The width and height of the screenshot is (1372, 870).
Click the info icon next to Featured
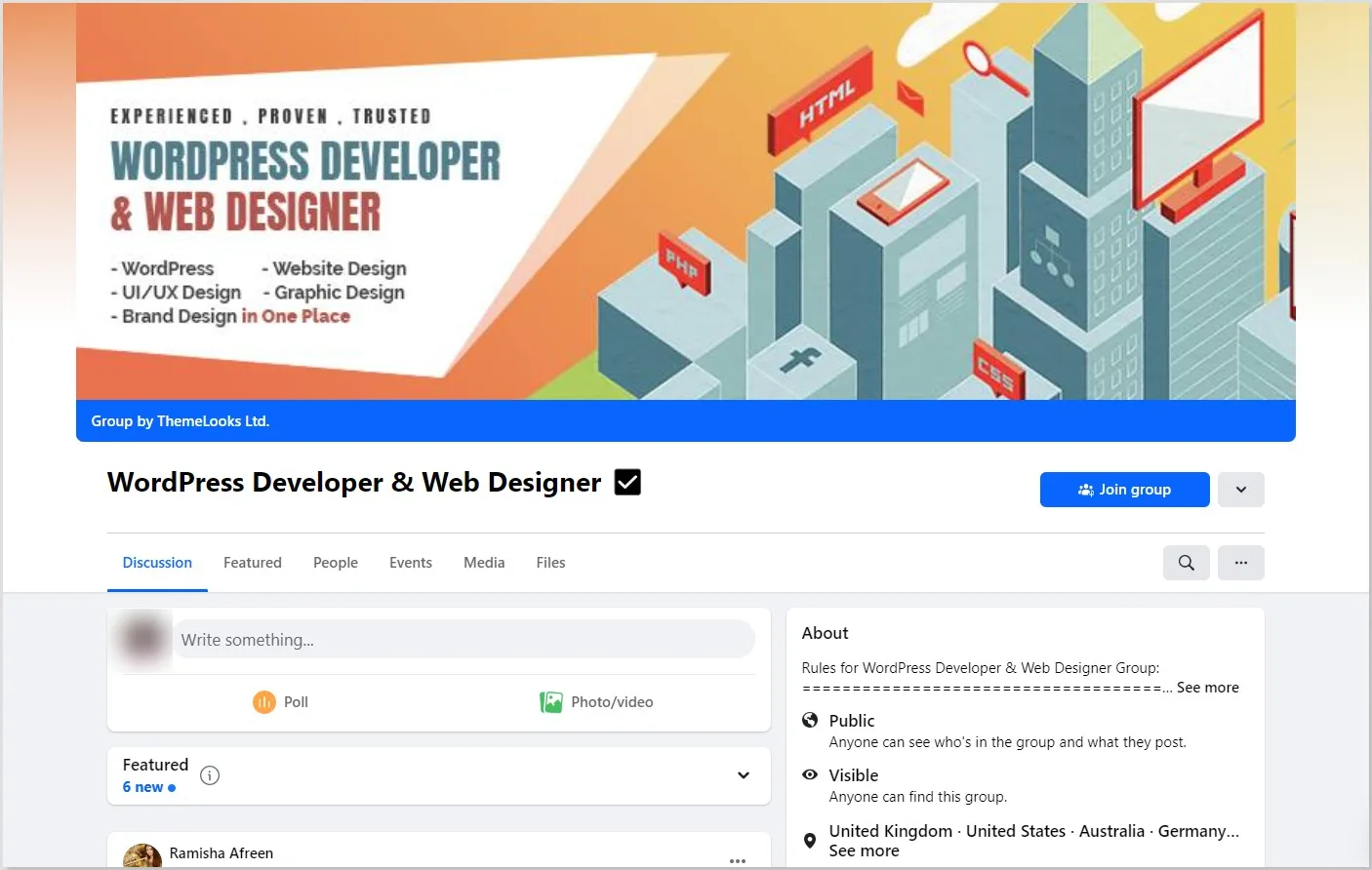tap(210, 775)
